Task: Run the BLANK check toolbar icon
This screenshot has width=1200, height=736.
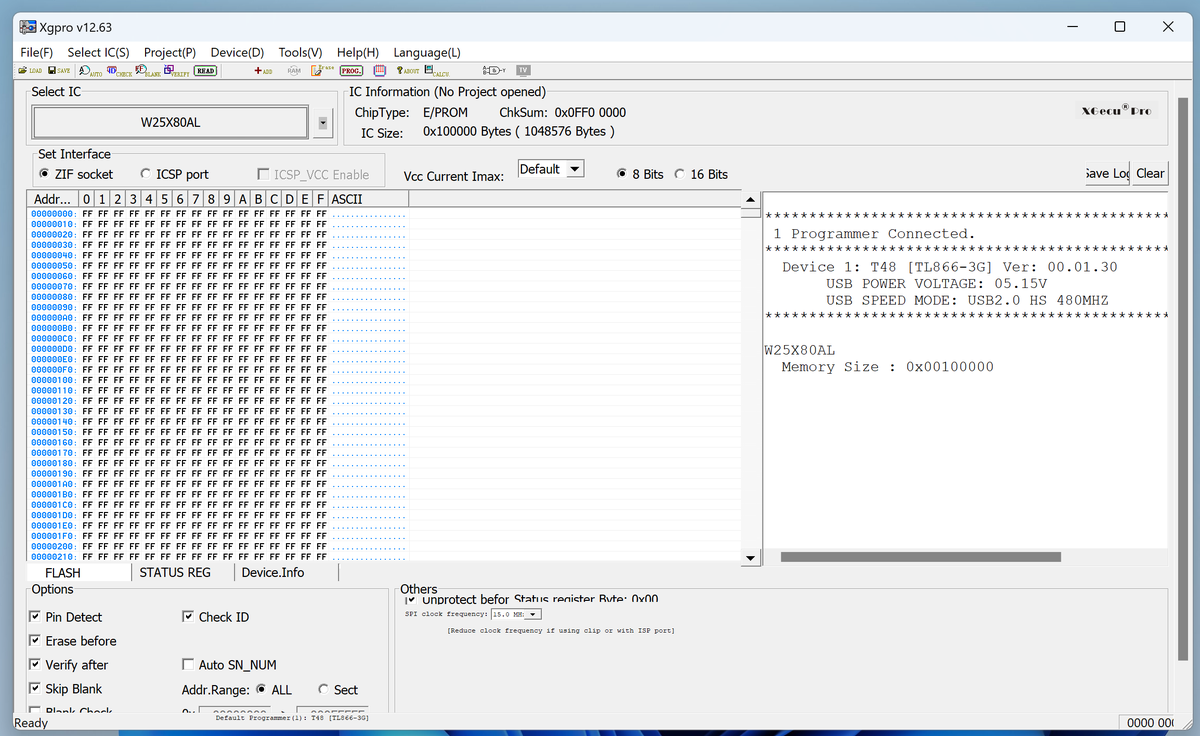Action: (x=148, y=71)
